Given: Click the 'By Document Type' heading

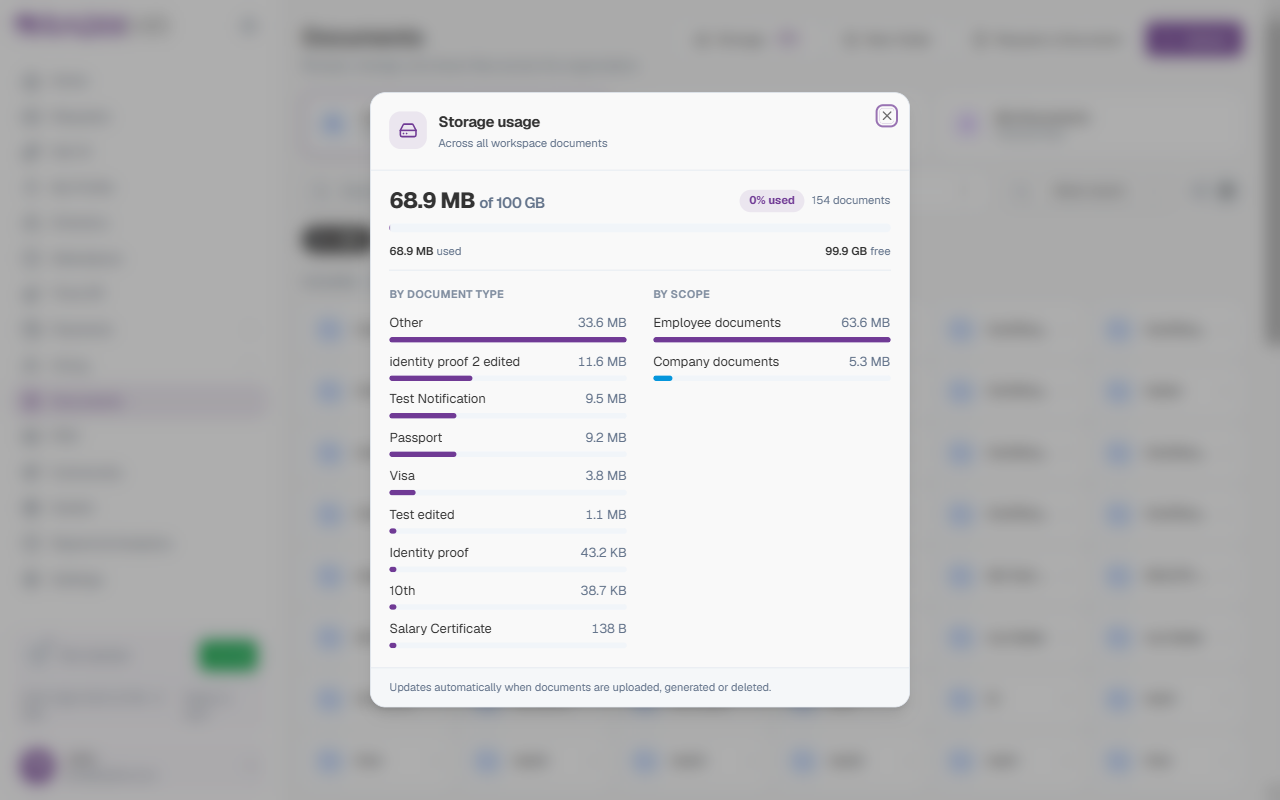Looking at the screenshot, I should point(447,294).
